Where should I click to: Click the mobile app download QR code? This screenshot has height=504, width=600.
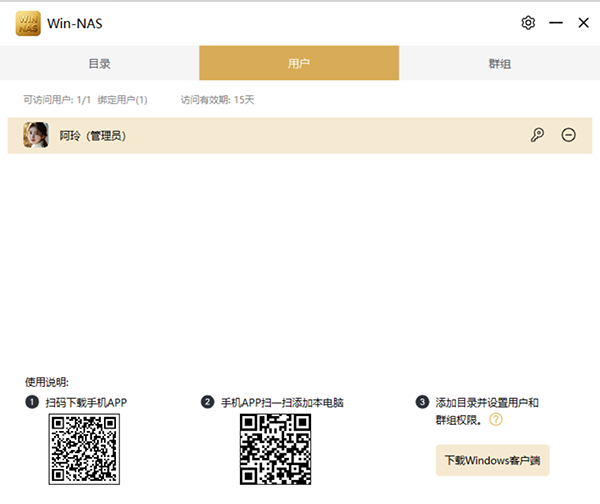coord(84,449)
